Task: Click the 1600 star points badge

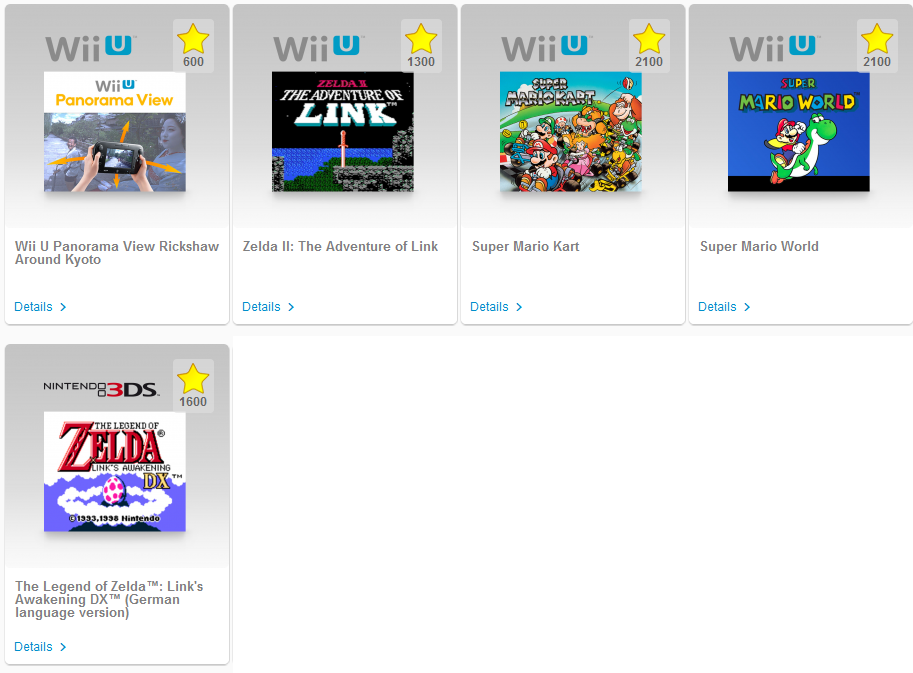Action: pos(193,386)
